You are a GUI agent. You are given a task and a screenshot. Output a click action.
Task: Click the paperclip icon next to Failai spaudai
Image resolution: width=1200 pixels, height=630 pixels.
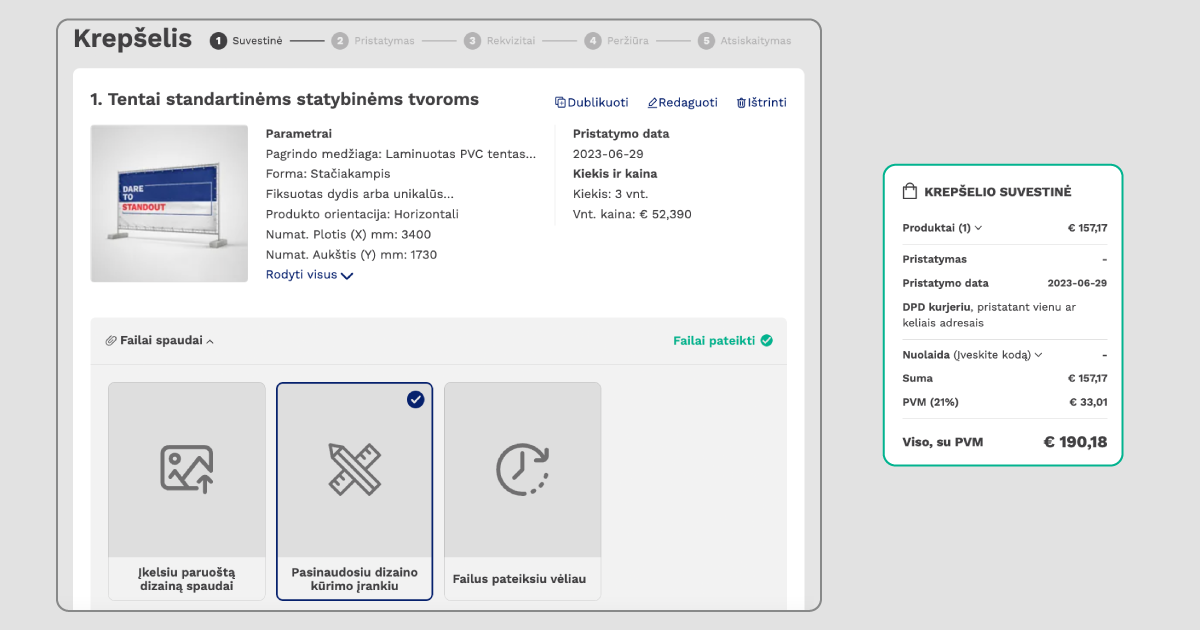[111, 340]
